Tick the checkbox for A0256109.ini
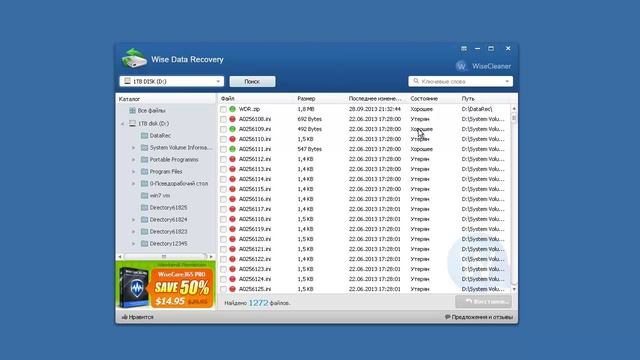This screenshot has height=360, width=640. click(x=223, y=129)
